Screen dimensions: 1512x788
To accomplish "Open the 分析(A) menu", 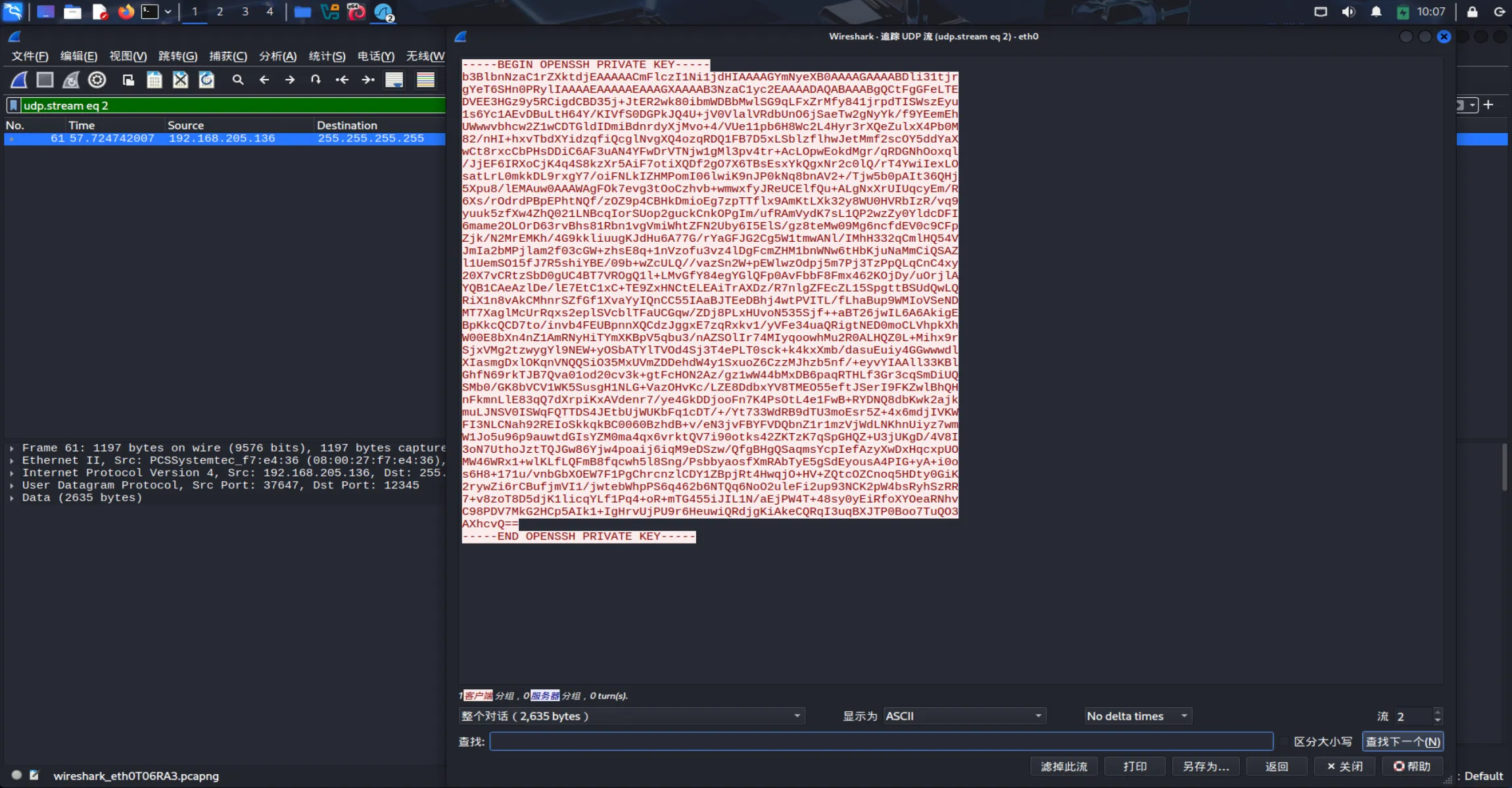I will click(x=277, y=57).
